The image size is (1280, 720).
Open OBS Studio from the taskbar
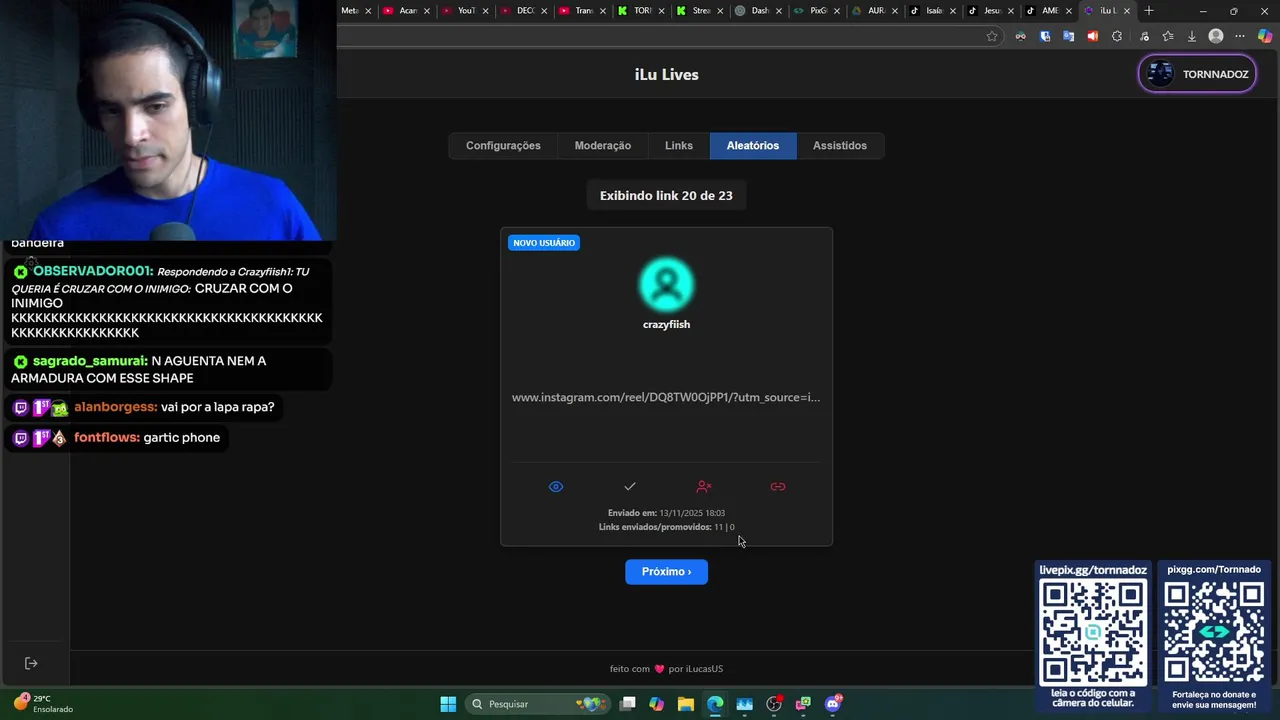click(774, 704)
